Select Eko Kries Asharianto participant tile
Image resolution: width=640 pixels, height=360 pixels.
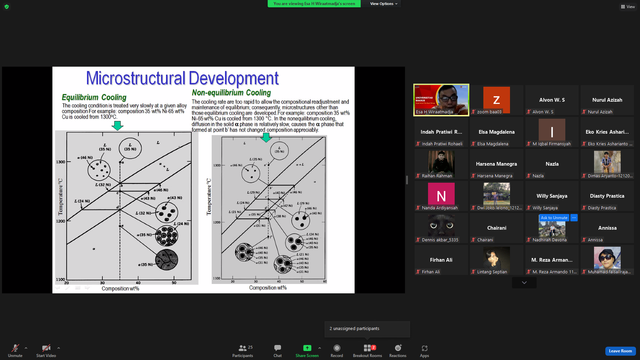click(x=607, y=132)
